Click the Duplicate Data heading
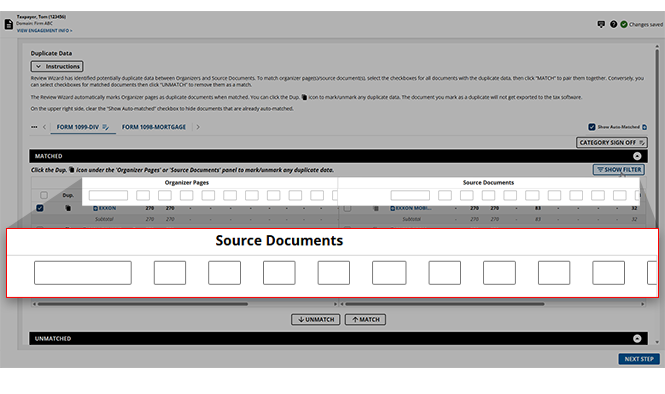This screenshot has width=665, height=394. coord(51,53)
